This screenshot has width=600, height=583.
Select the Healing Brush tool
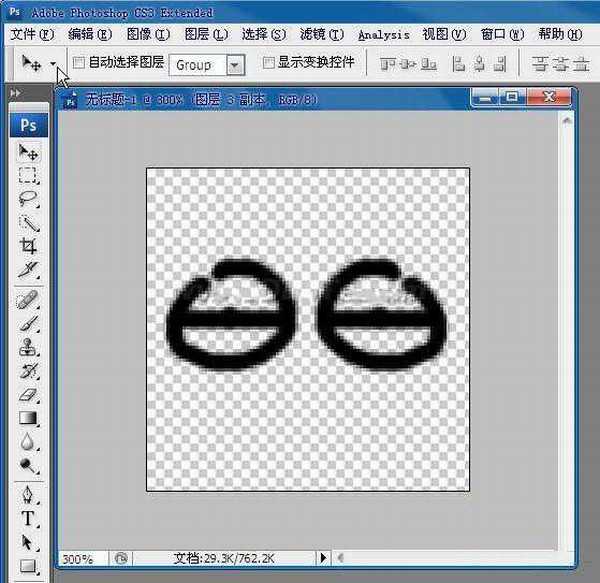point(29,300)
